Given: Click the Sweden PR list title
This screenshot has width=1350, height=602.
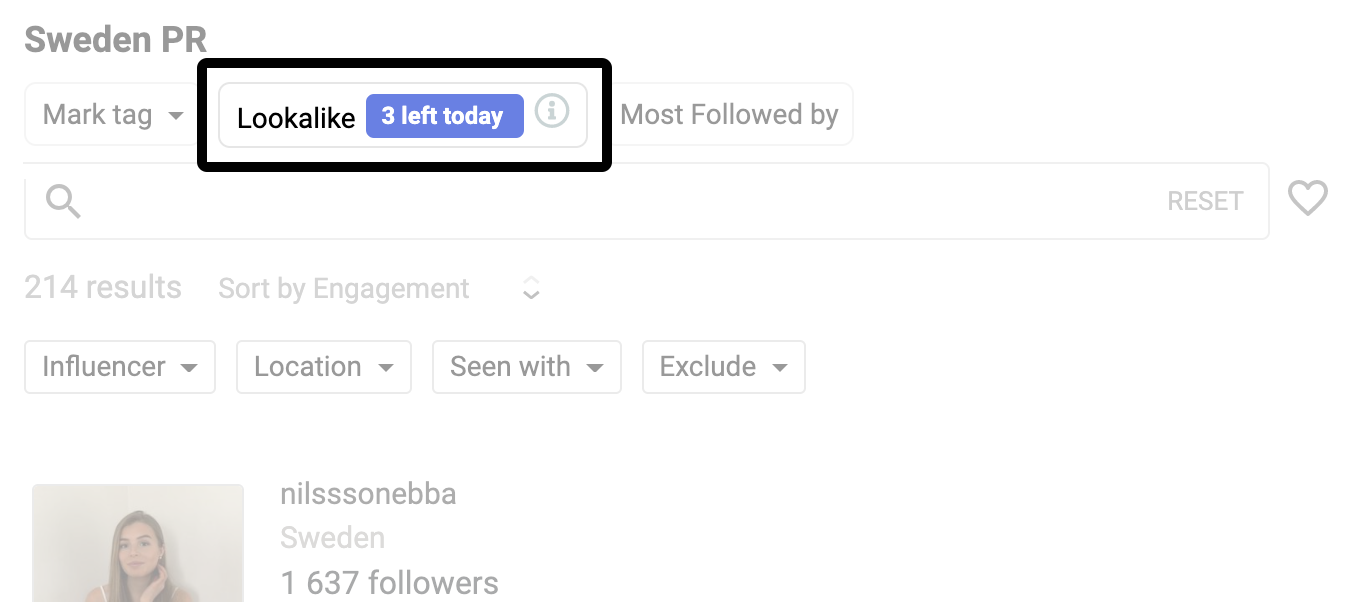Looking at the screenshot, I should (x=116, y=40).
